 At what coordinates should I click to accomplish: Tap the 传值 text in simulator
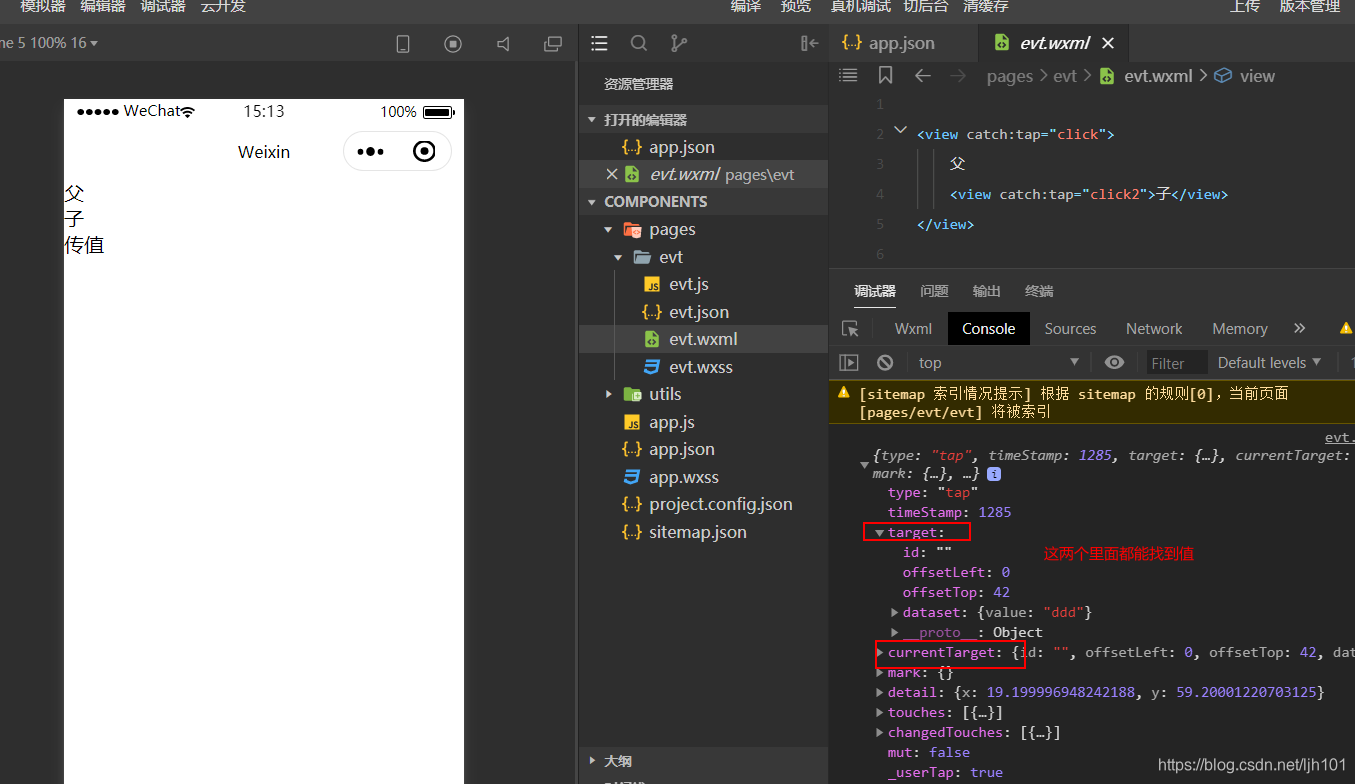point(84,245)
